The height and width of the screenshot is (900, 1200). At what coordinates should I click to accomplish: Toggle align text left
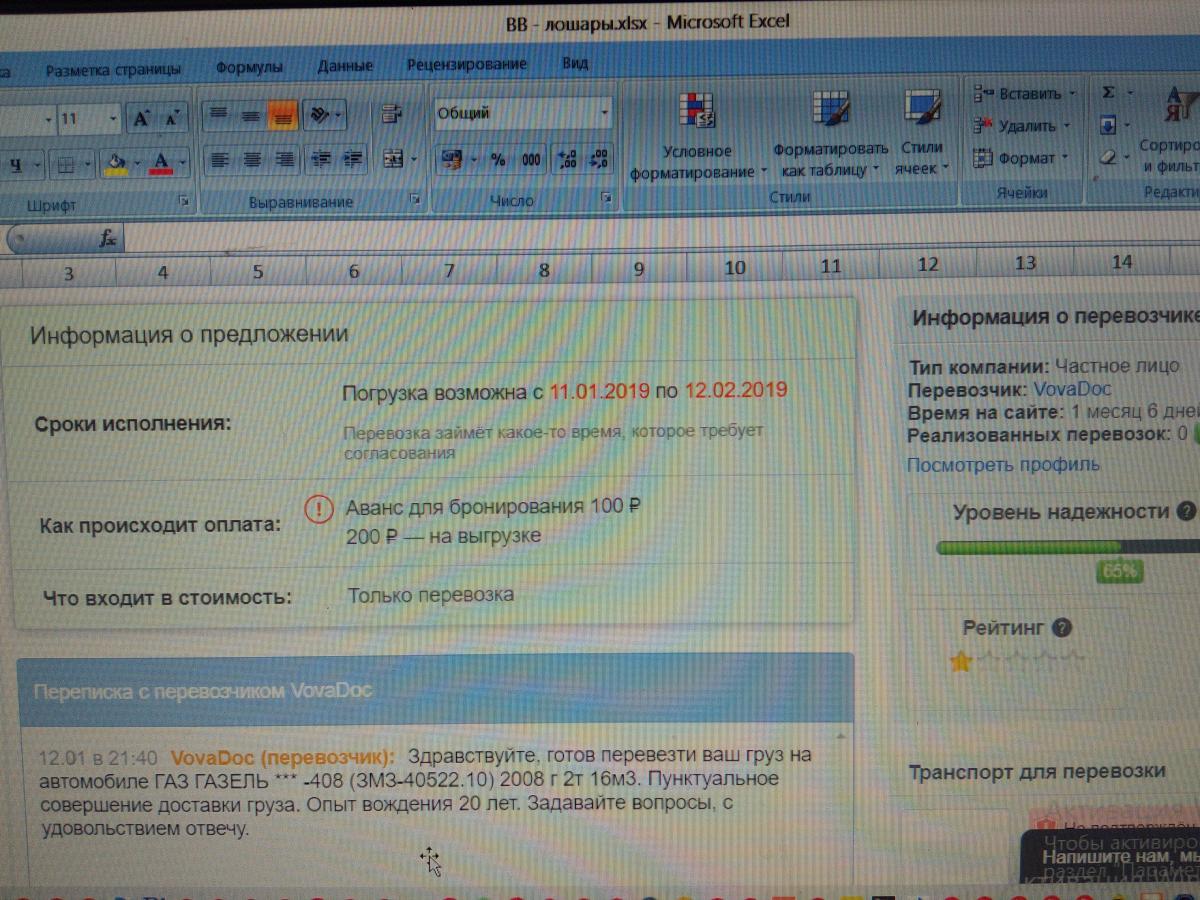click(x=219, y=159)
